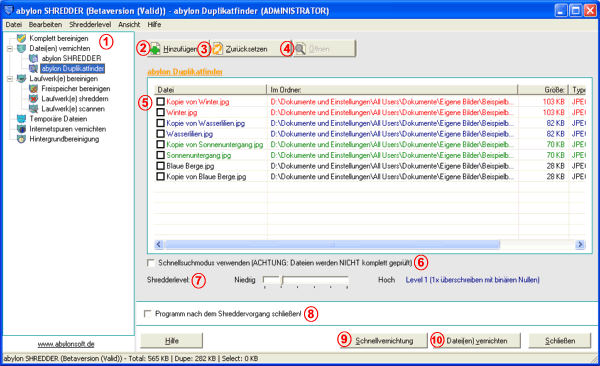This screenshot has height=366, width=600.
Task: Check the box for Blaue Berge.jpg
Action: tap(161, 166)
